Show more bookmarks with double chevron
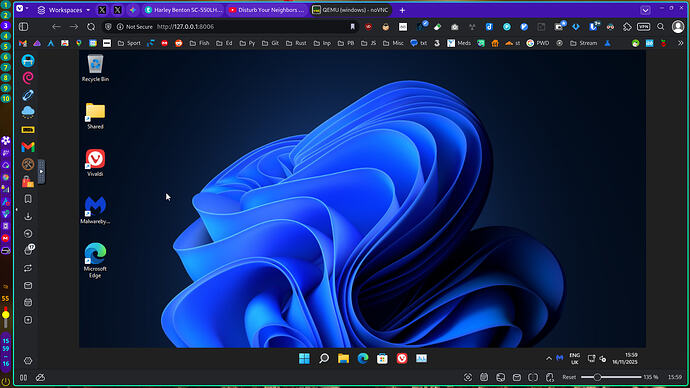Screen dimensions: 690x388 coord(680,43)
